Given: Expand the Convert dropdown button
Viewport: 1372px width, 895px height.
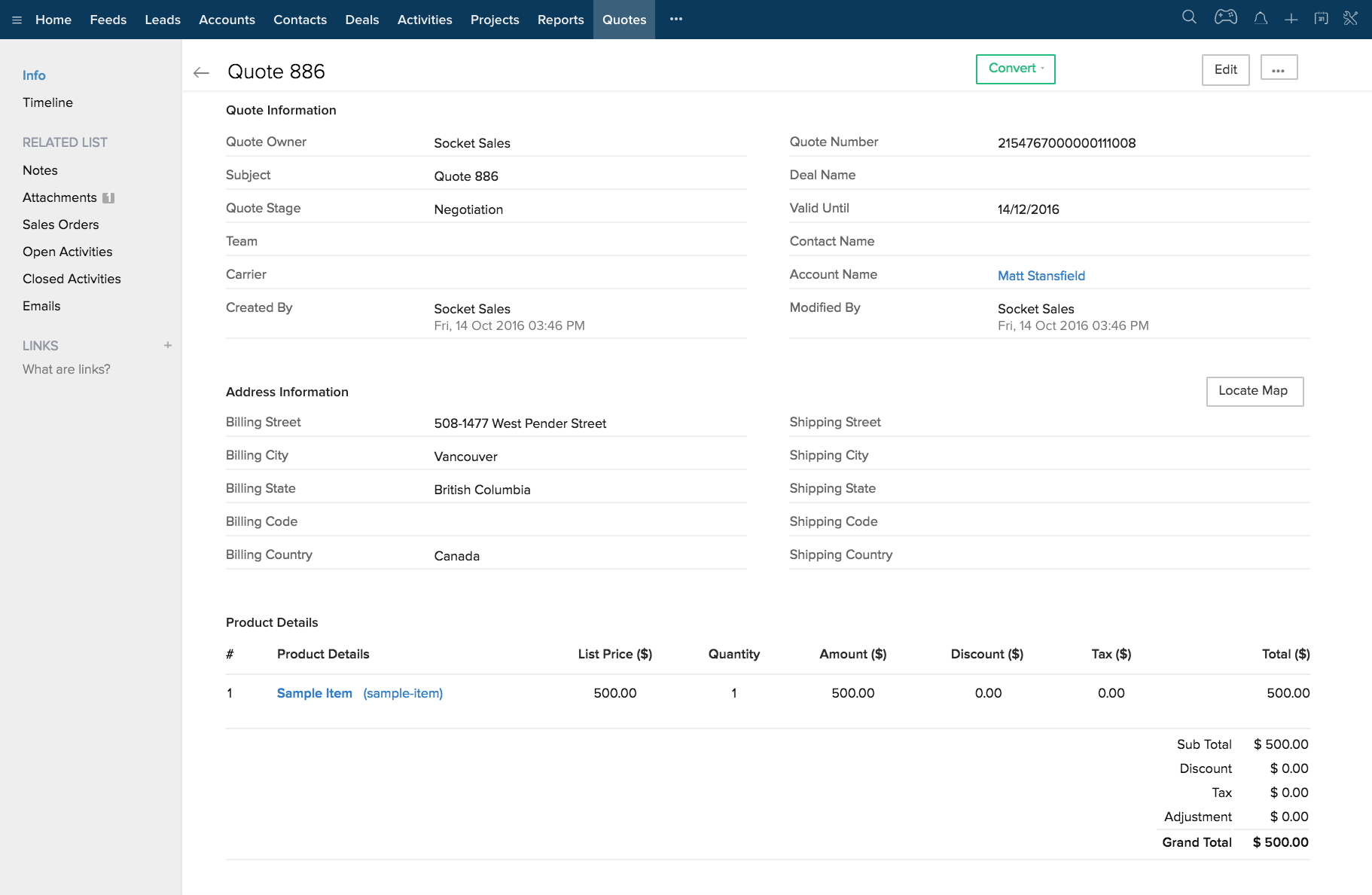Looking at the screenshot, I should point(1015,69).
